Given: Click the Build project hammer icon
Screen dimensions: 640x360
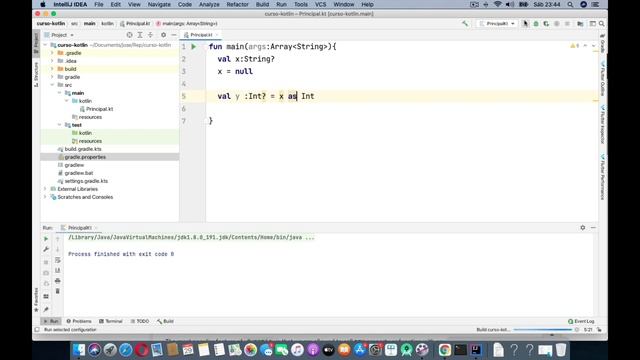Looking at the screenshot, I should pos(465,24).
